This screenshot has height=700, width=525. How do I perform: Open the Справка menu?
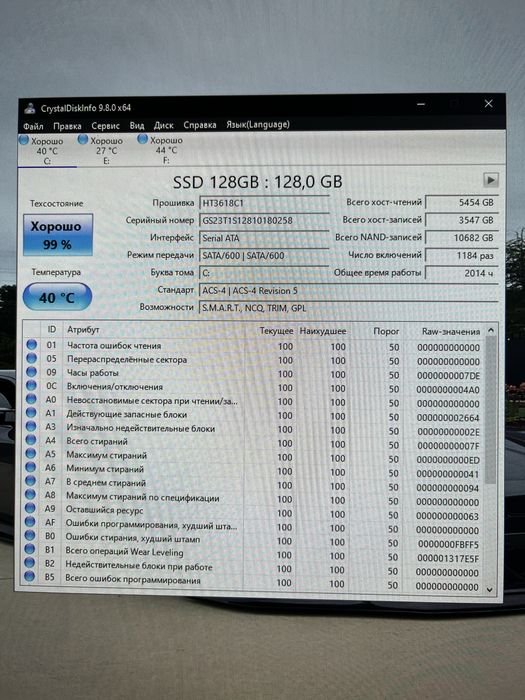point(200,125)
